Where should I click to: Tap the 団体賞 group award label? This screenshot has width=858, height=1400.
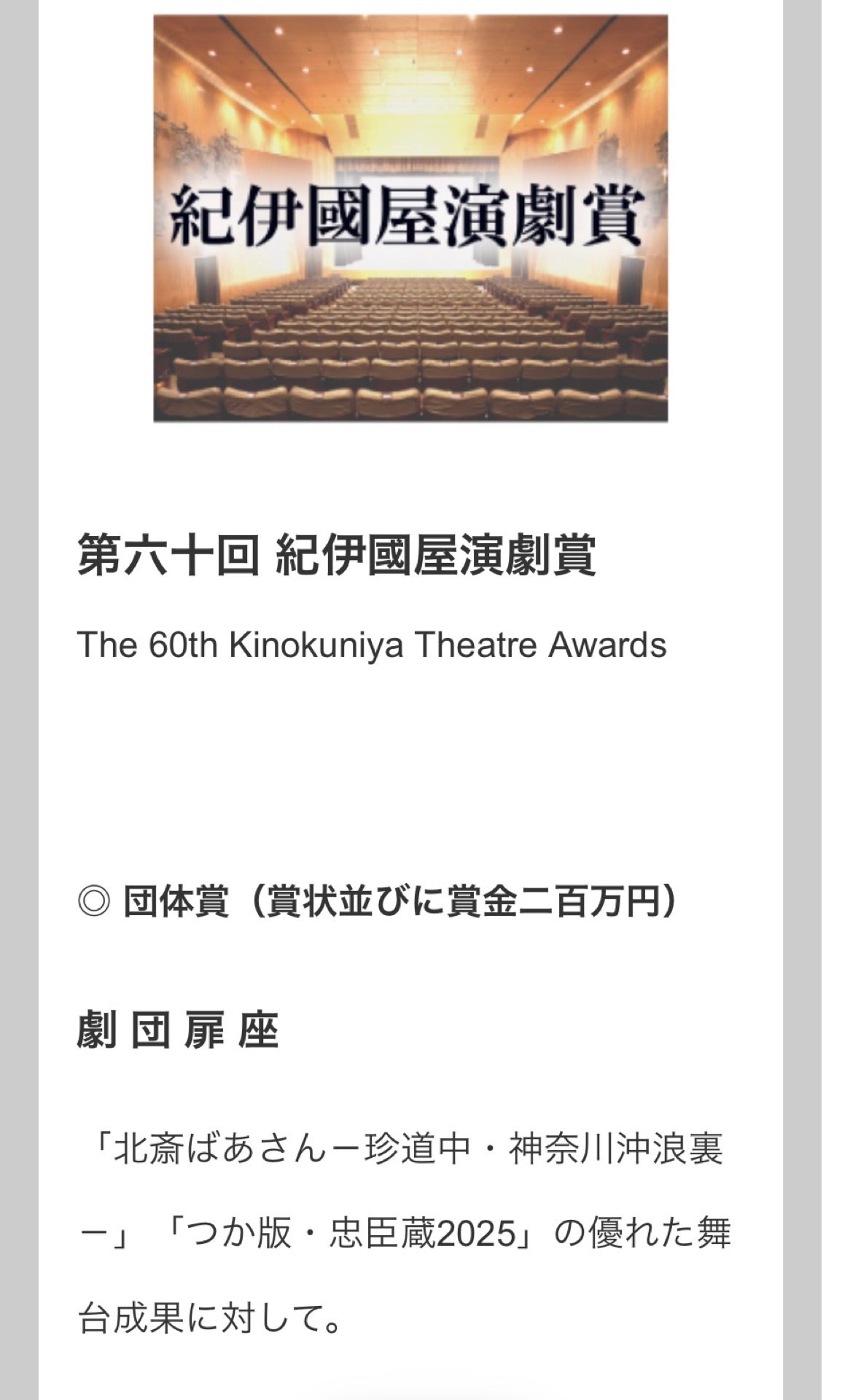176,901
